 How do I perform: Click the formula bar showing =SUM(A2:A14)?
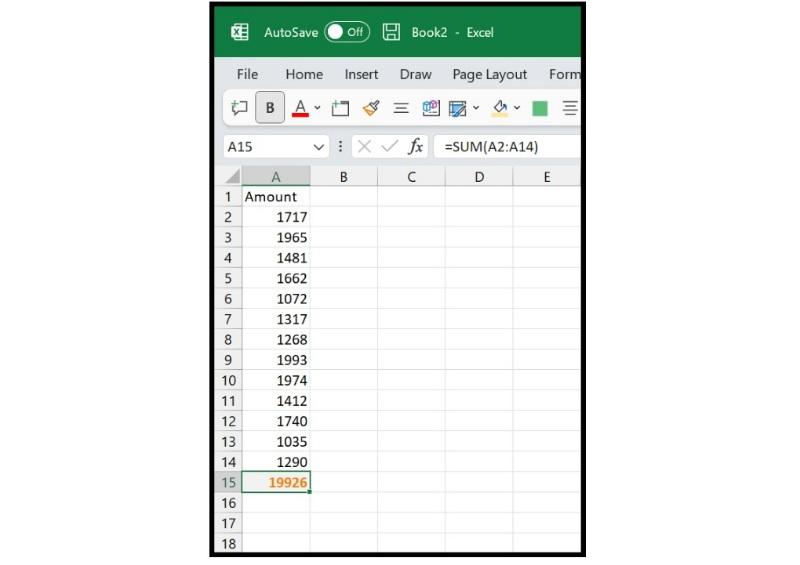tap(507, 147)
